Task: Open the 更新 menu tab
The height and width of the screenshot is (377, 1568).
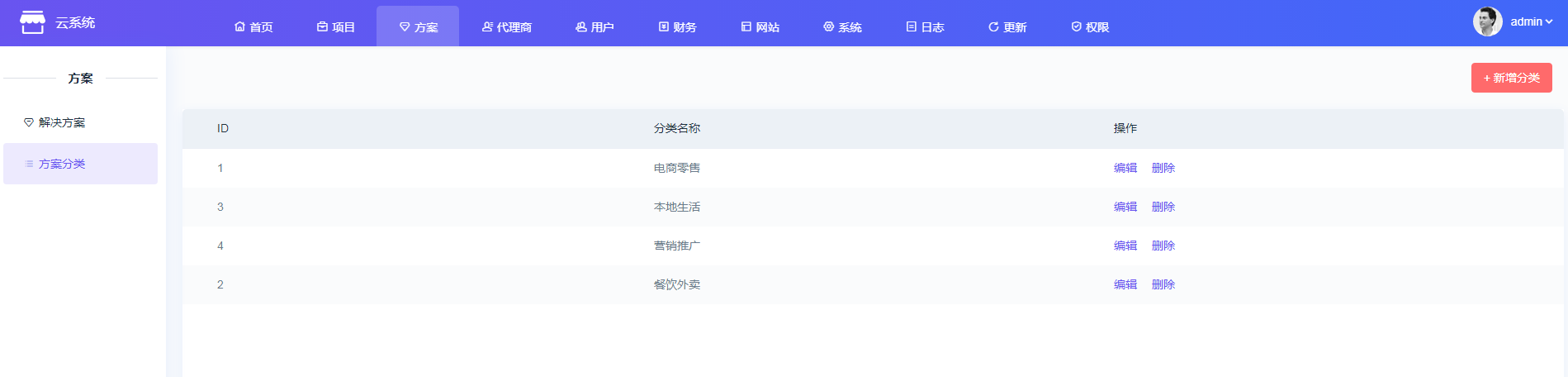Action: pyautogui.click(x=1008, y=26)
